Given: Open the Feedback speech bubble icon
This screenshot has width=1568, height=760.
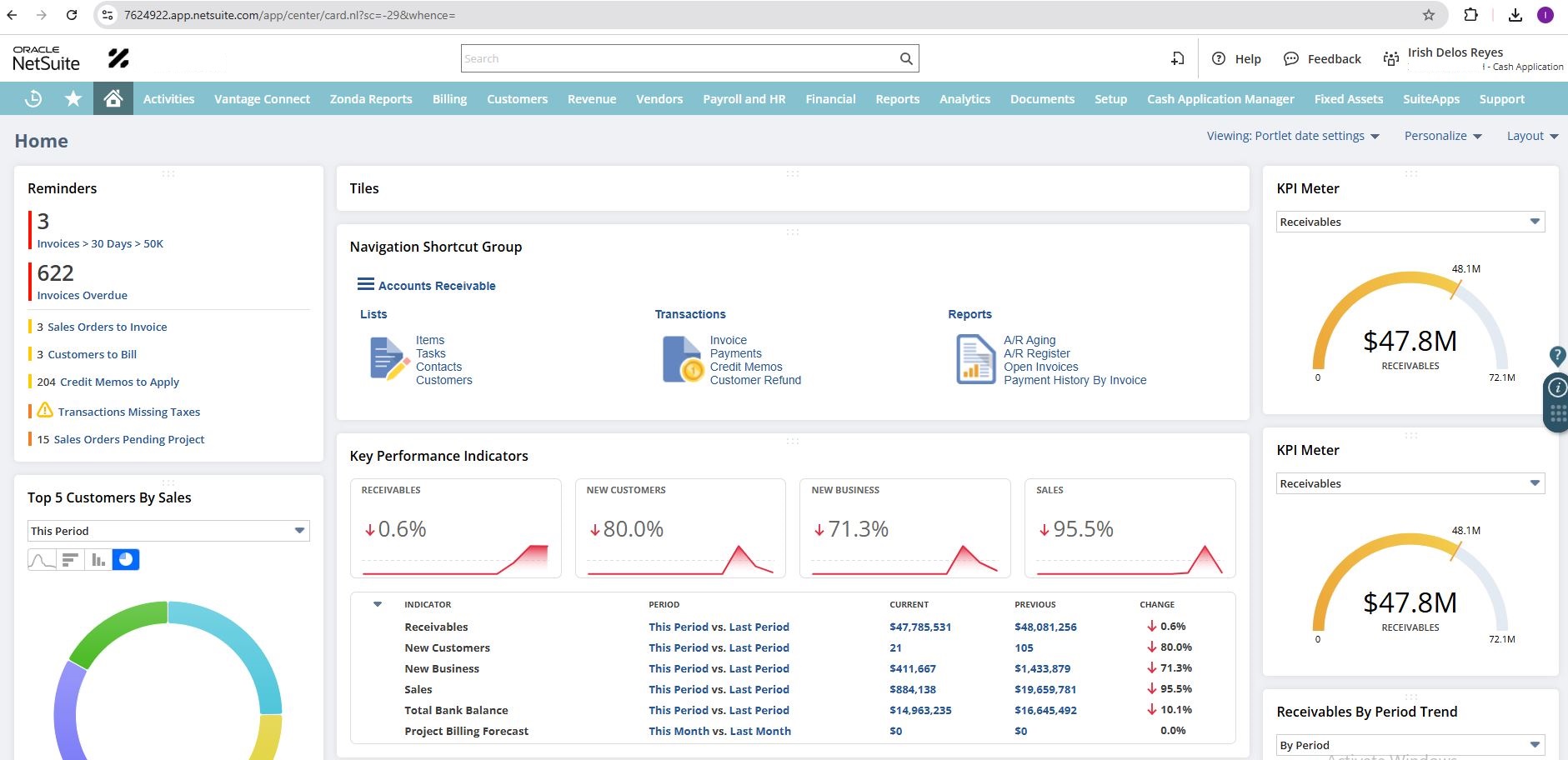Looking at the screenshot, I should coord(1291,58).
